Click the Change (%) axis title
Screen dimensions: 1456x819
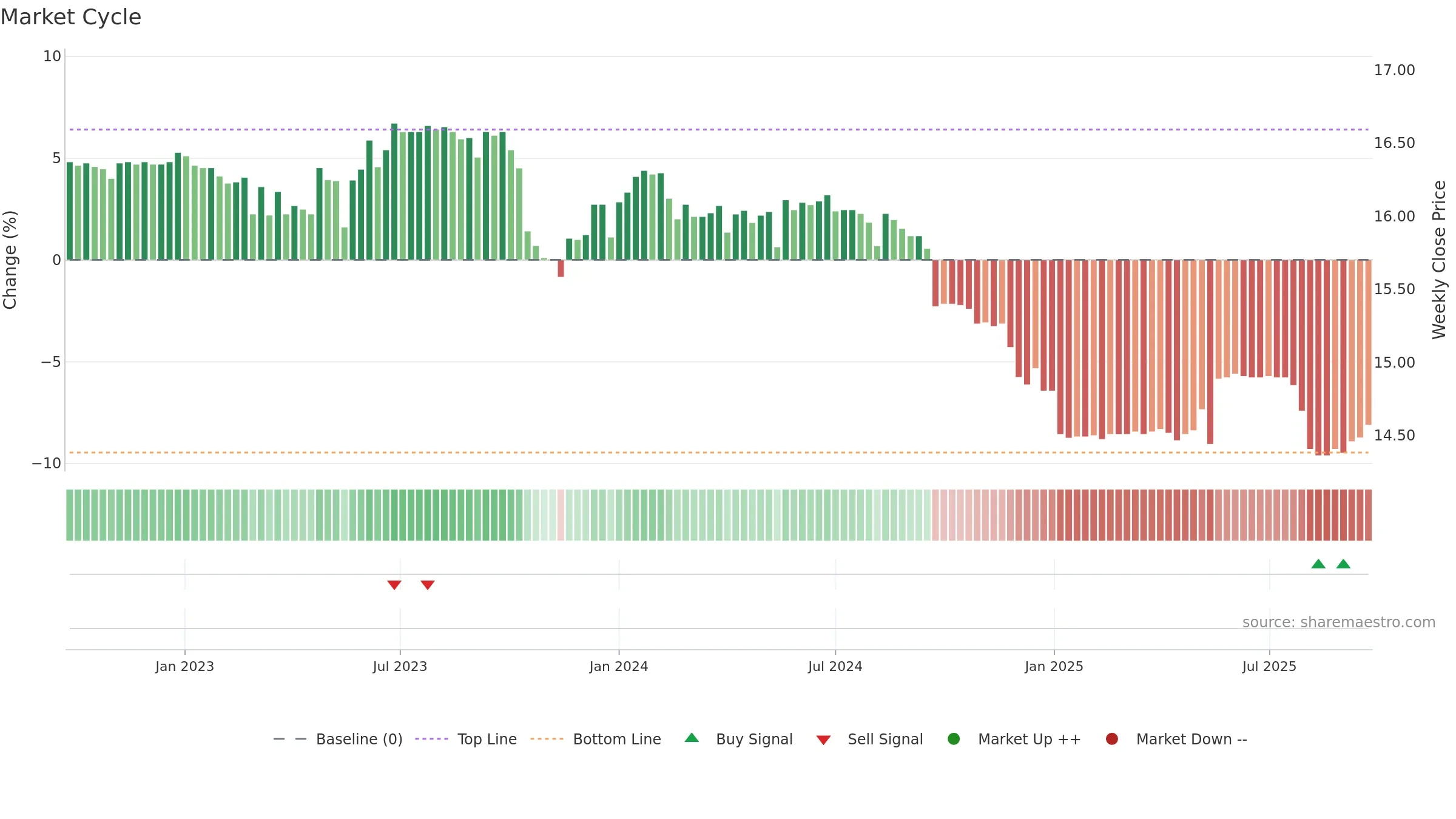pyautogui.click(x=10, y=260)
